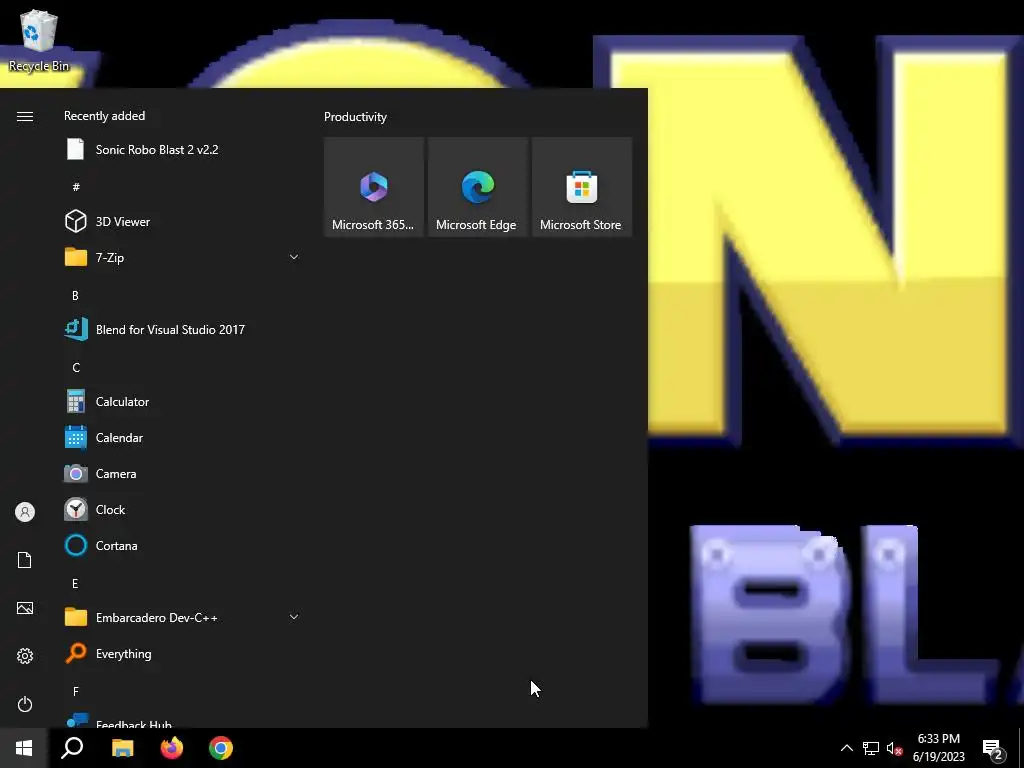This screenshot has width=1024, height=768.
Task: Open the Calculator app
Action: [182, 402]
